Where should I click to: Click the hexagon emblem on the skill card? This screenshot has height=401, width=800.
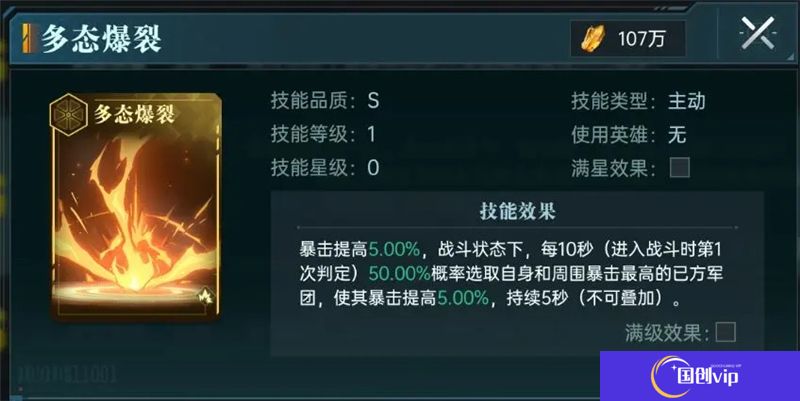click(x=68, y=114)
